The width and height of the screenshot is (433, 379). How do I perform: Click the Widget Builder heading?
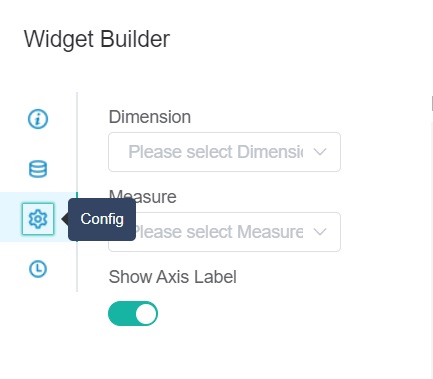tap(97, 39)
